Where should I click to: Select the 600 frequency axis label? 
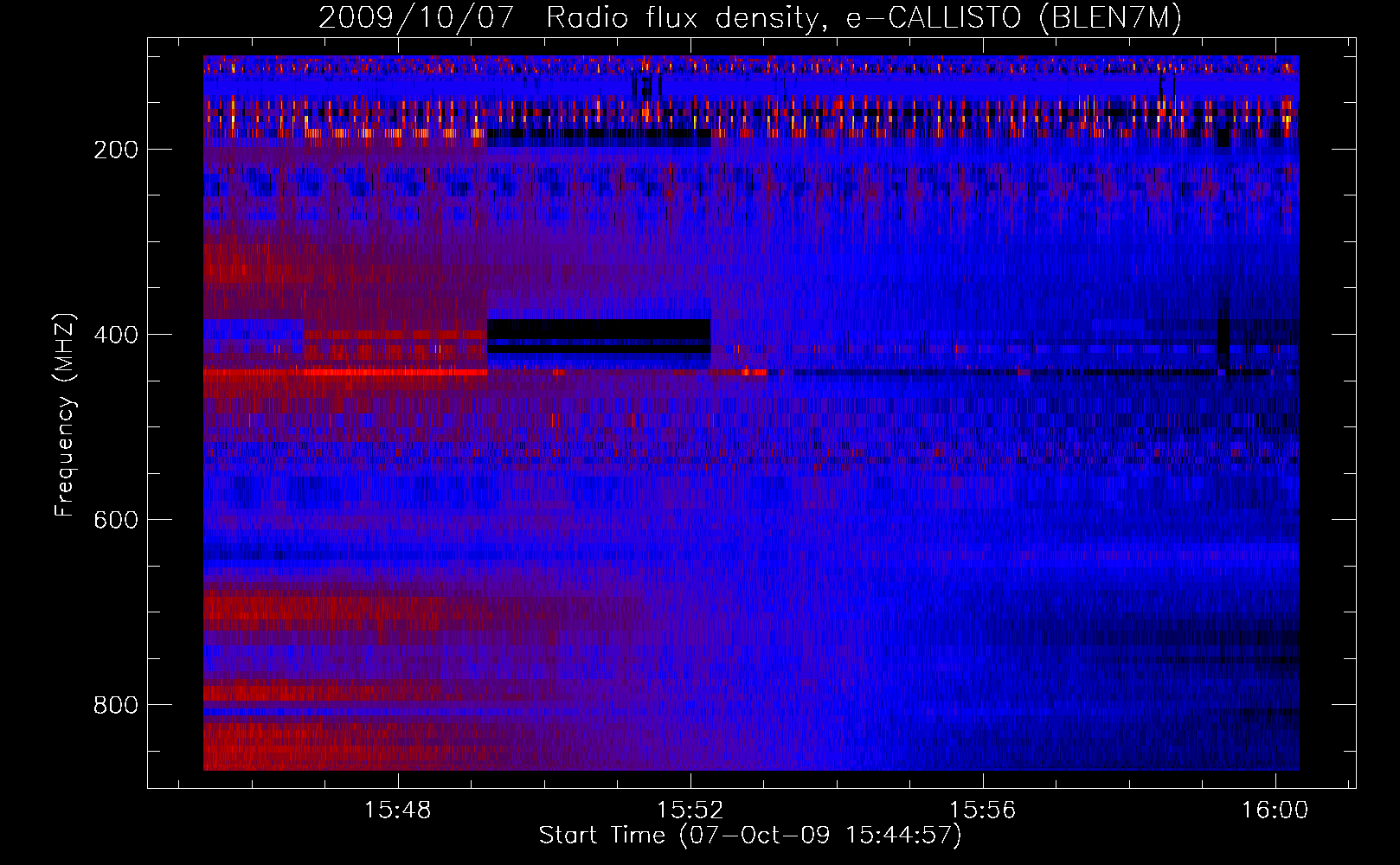pyautogui.click(x=116, y=520)
